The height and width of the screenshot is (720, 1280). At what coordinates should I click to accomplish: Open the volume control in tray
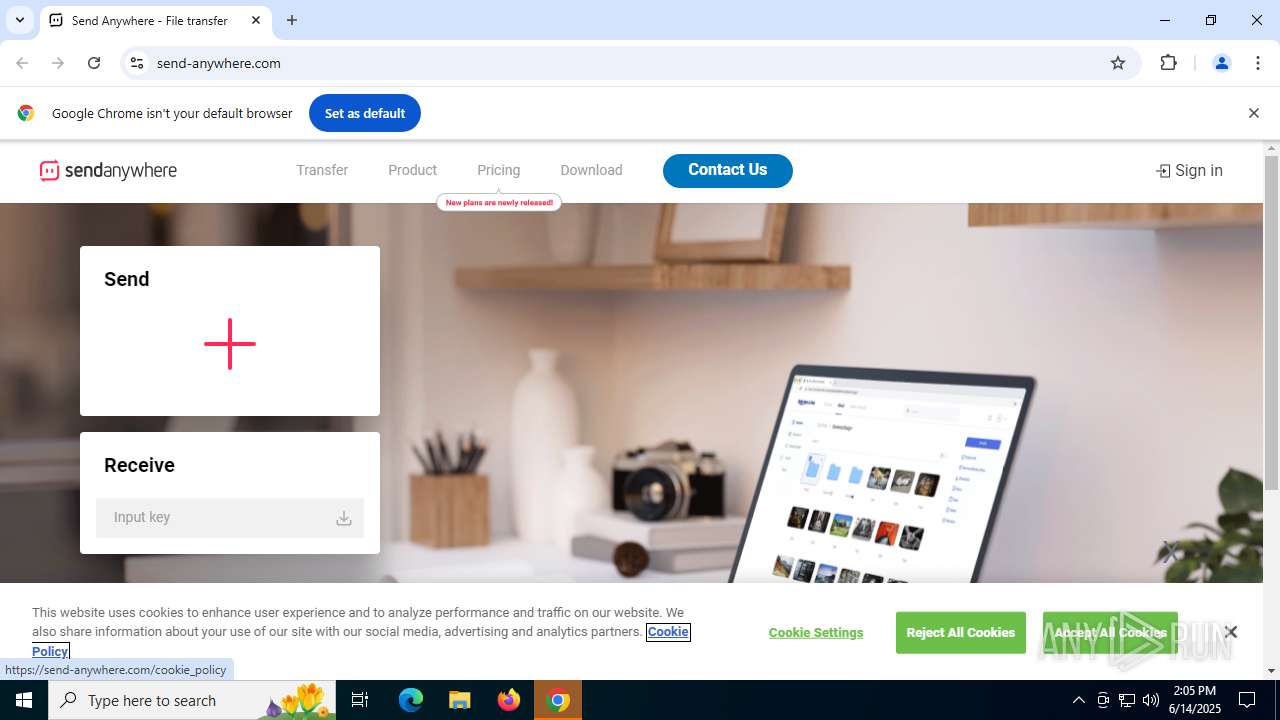pos(1151,700)
